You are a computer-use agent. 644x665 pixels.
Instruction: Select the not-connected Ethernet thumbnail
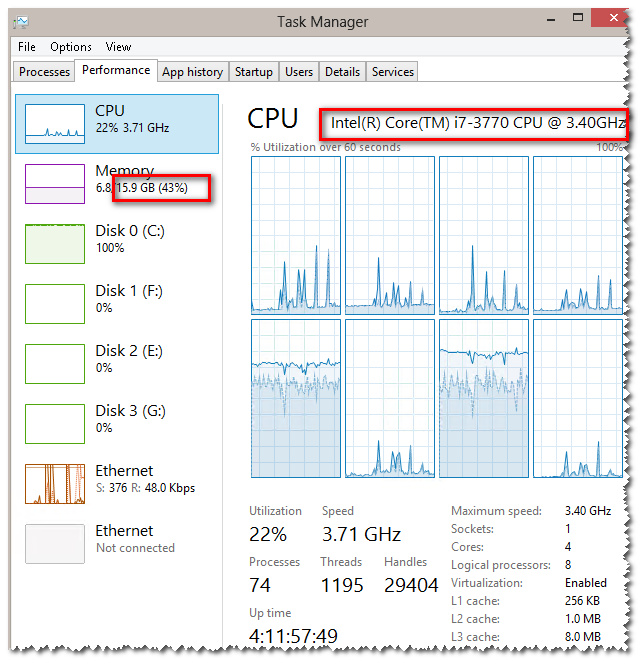coord(55,544)
